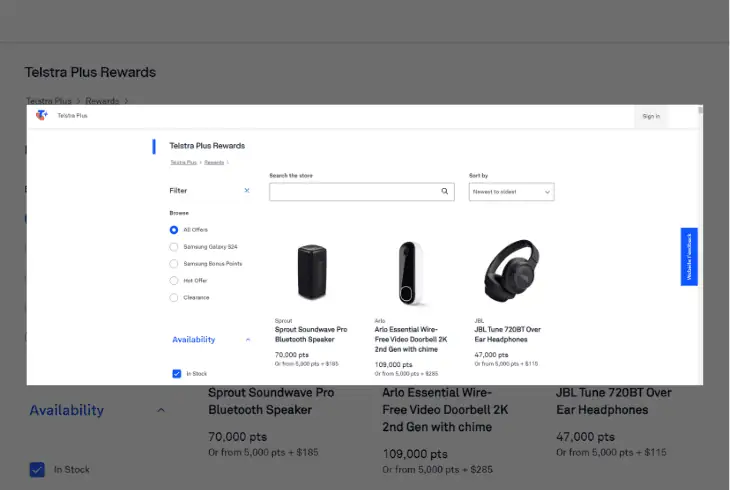
Task: Focus the Search the store field
Action: click(x=362, y=192)
